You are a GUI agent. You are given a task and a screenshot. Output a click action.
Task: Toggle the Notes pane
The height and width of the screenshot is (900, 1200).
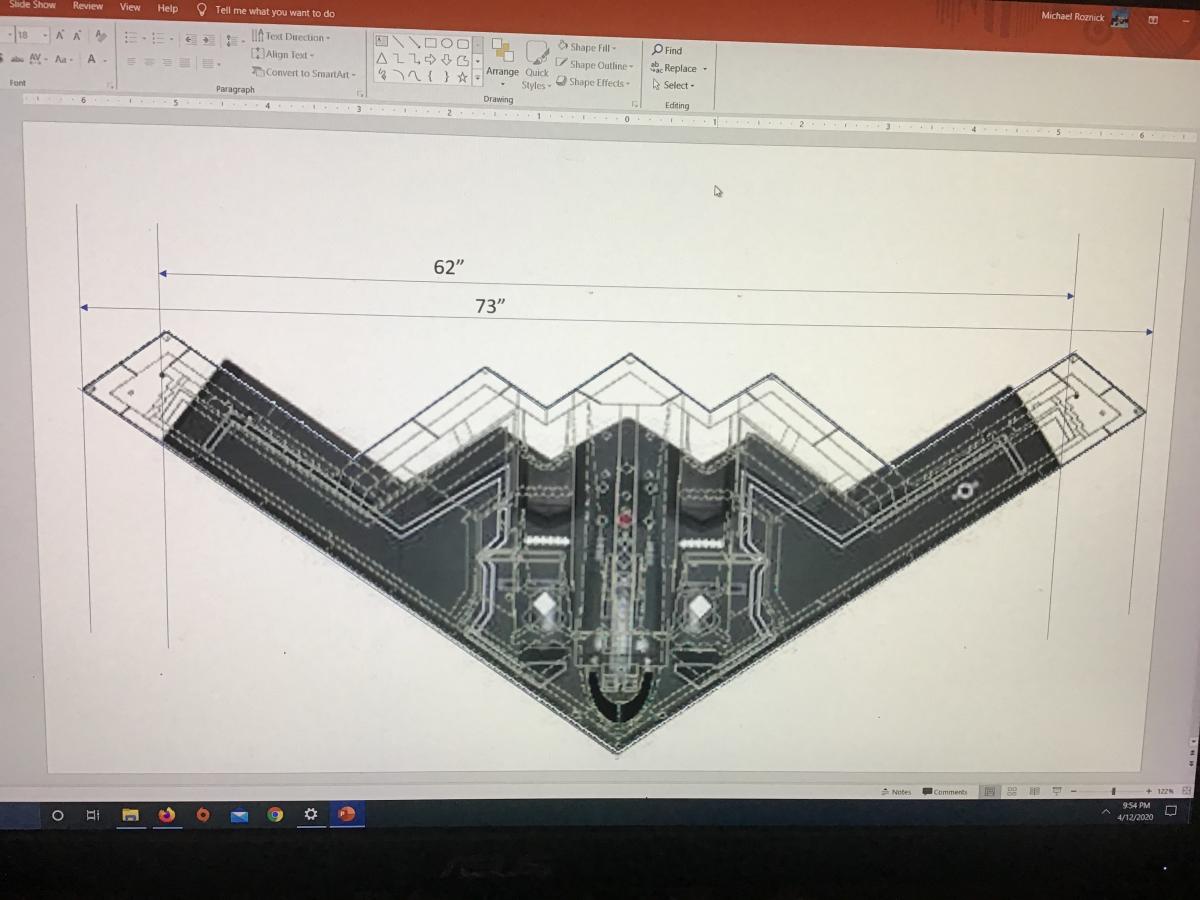tap(897, 792)
